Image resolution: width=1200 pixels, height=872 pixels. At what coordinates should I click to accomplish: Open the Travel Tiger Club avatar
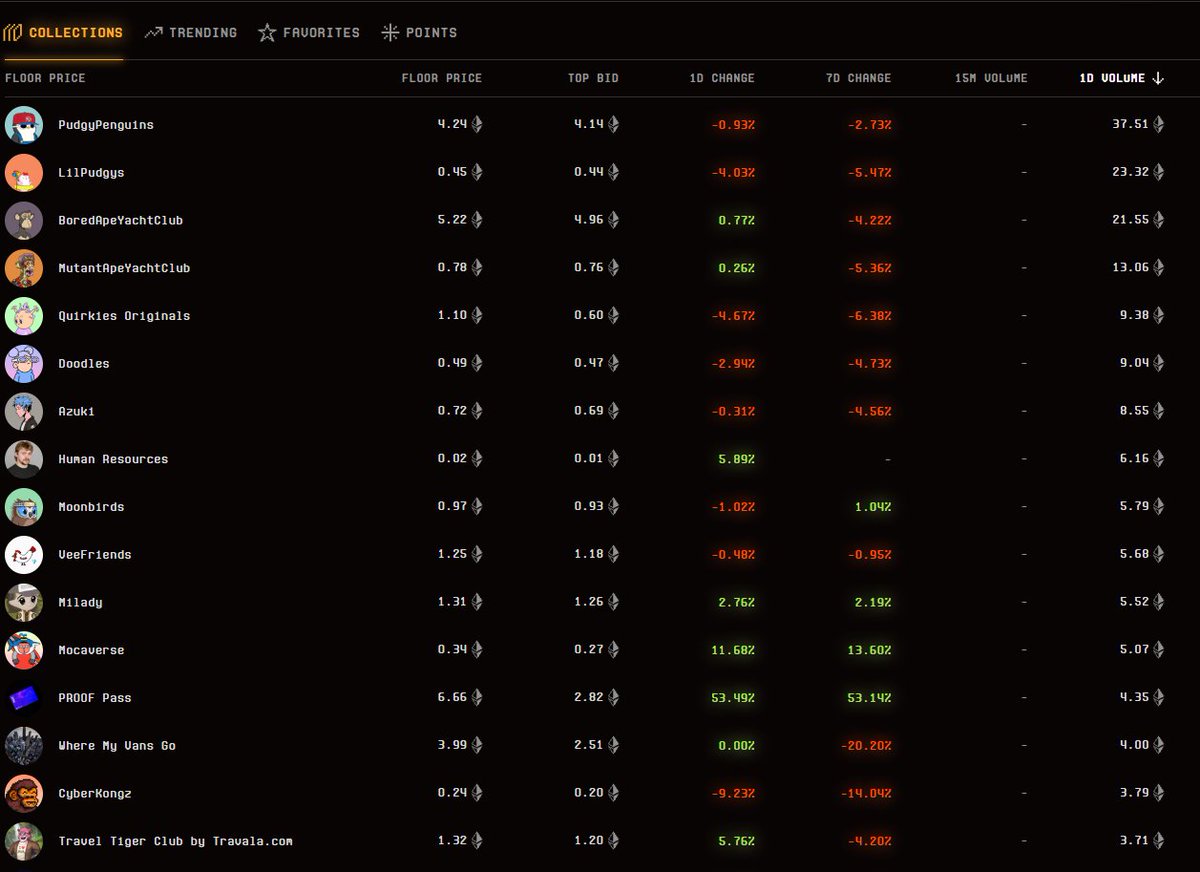24,841
